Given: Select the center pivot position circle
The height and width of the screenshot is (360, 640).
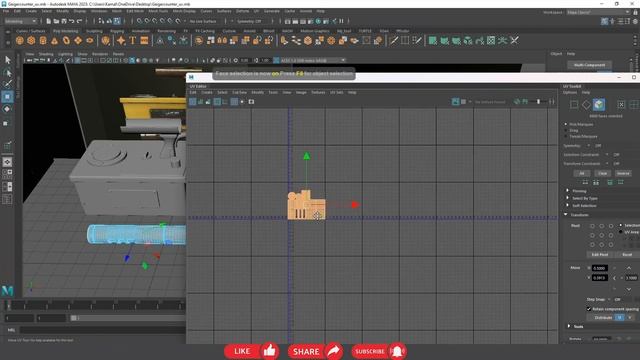Looking at the screenshot, I should pos(602,235).
